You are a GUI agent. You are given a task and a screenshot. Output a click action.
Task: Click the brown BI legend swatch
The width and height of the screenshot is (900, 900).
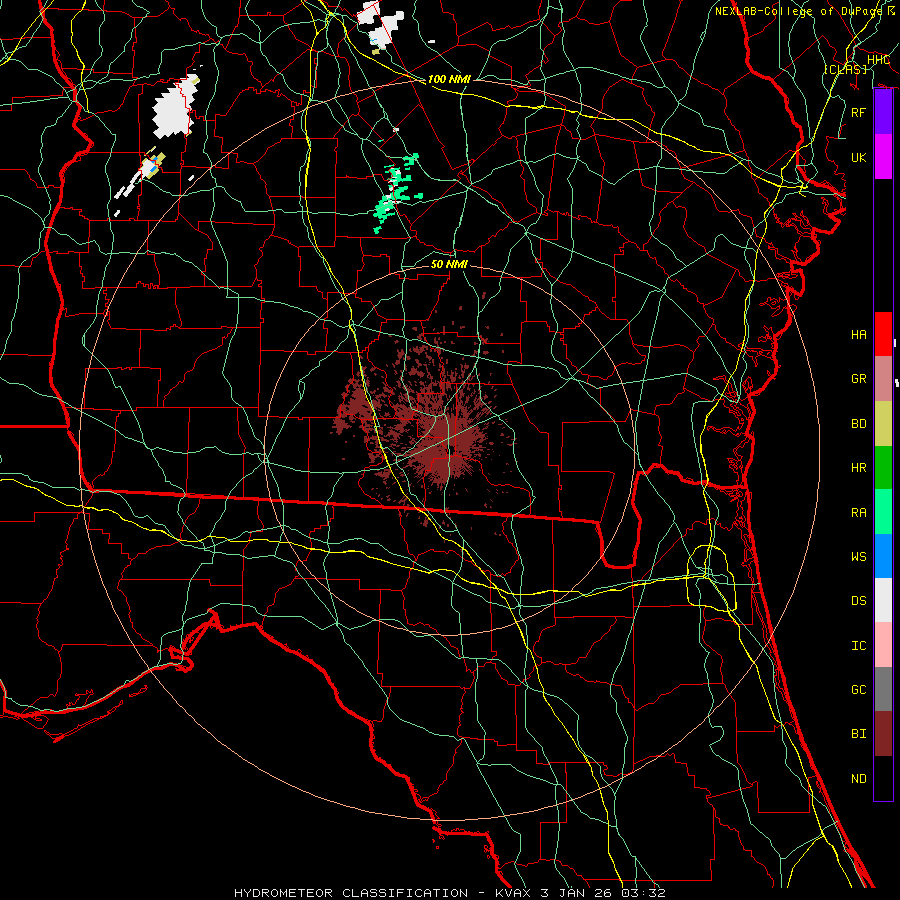(883, 734)
